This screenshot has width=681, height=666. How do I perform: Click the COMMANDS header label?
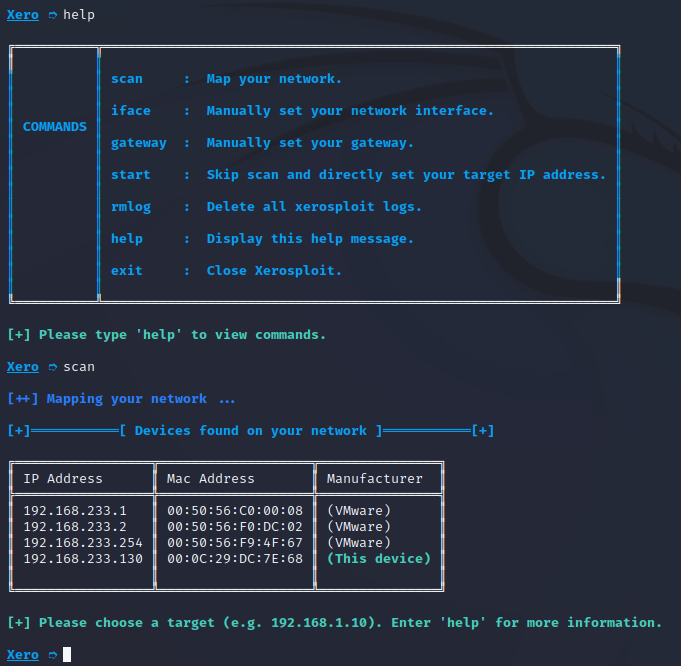click(x=55, y=127)
